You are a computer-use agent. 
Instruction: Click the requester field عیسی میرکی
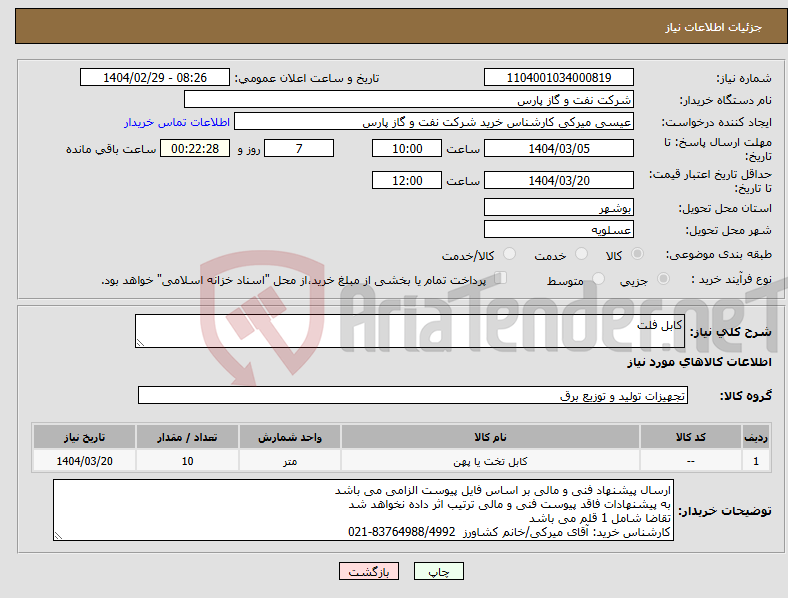(434, 122)
